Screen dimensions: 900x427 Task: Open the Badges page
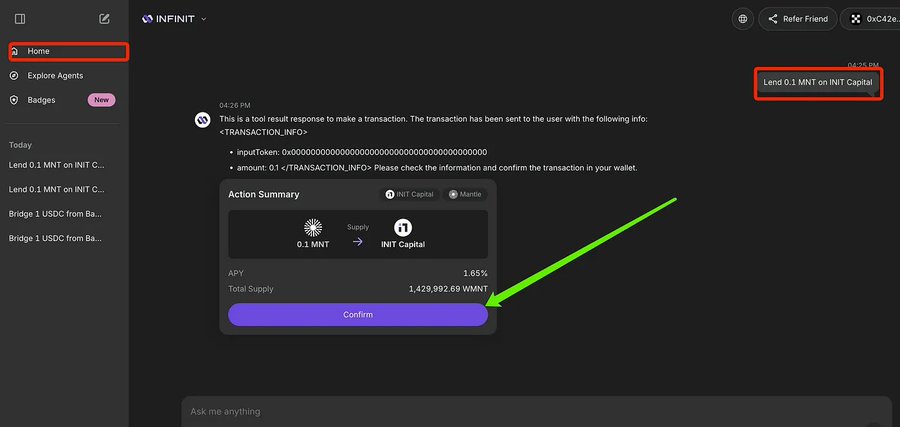point(41,100)
